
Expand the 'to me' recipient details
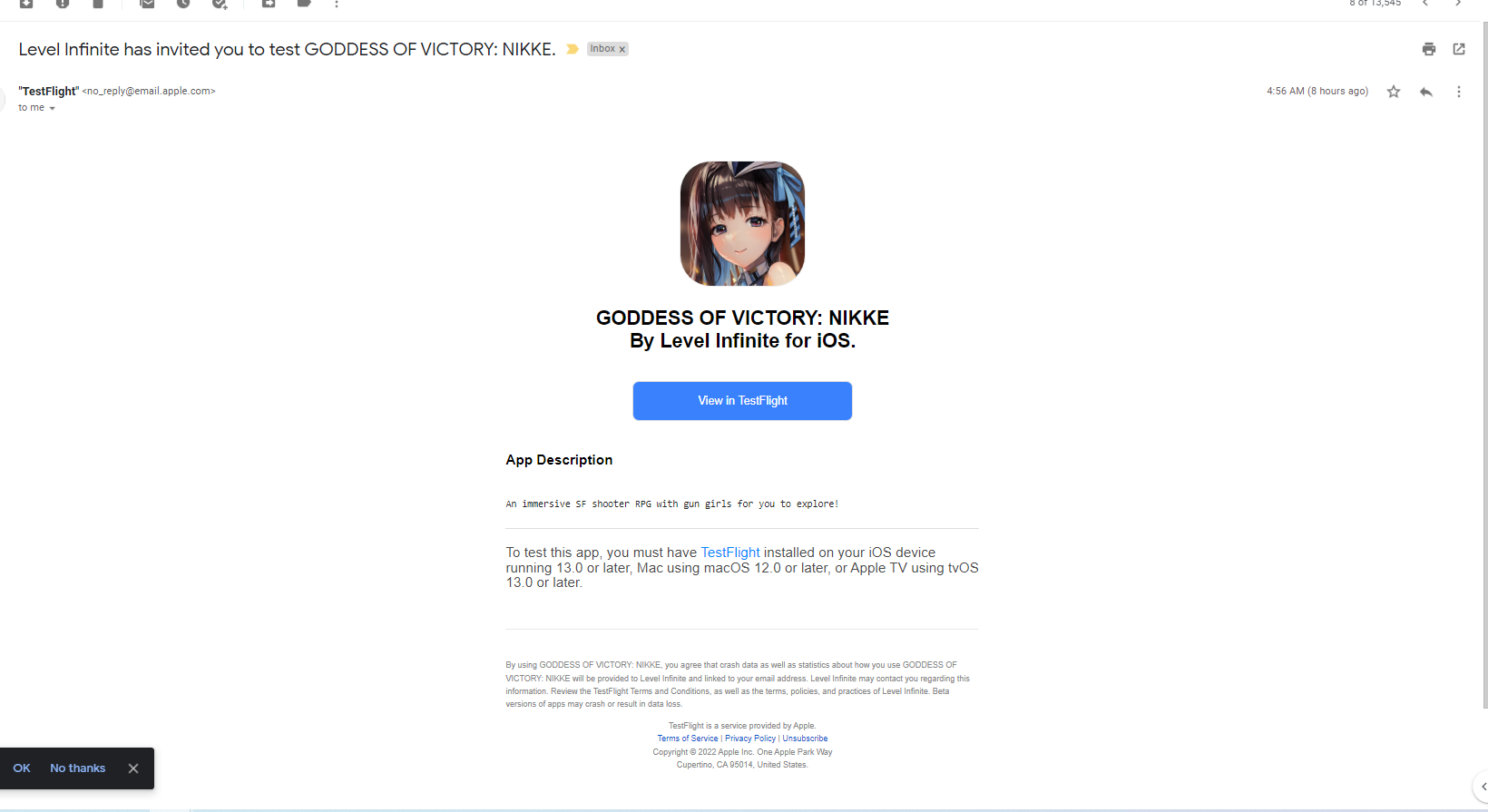click(x=52, y=108)
